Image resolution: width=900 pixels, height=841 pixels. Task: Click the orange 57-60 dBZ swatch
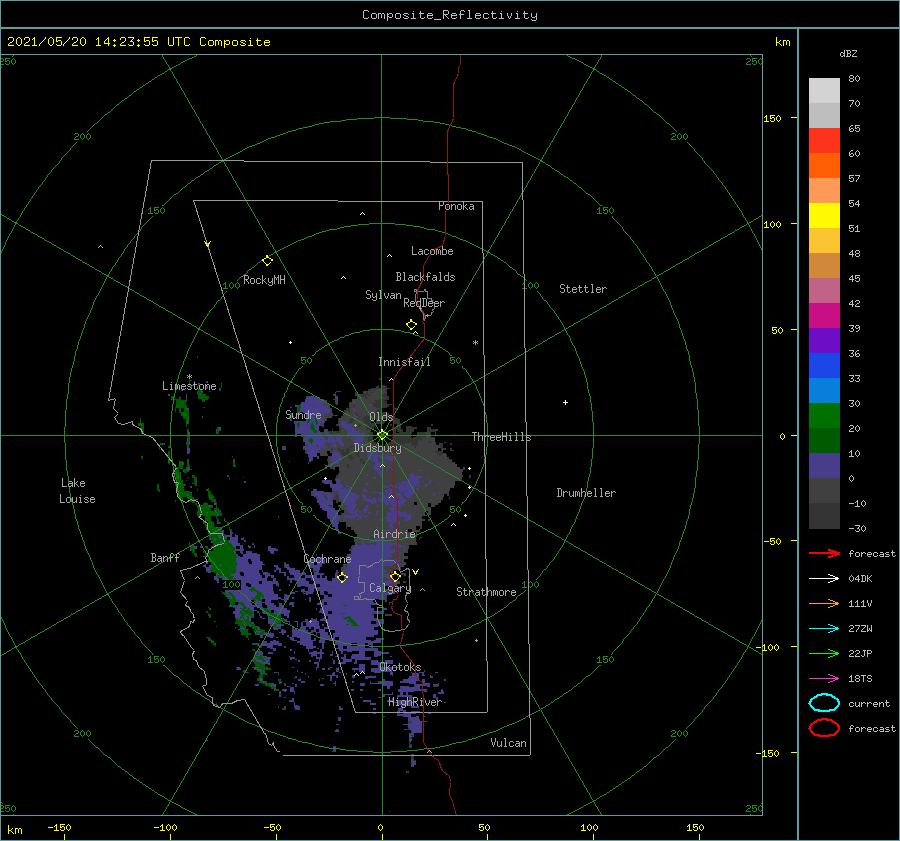(x=824, y=166)
